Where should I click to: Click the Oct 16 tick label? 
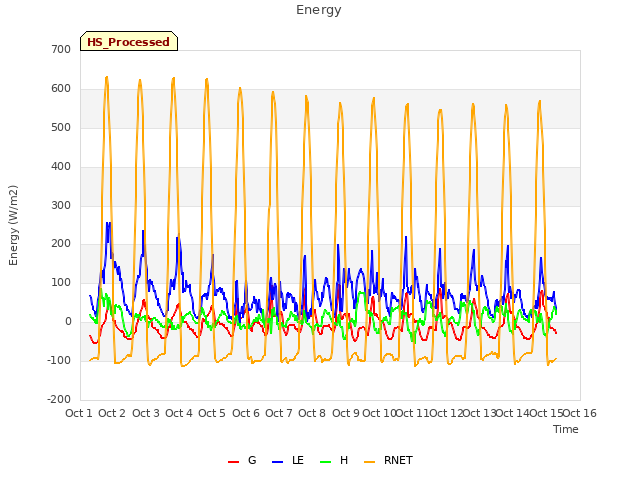tap(580, 413)
